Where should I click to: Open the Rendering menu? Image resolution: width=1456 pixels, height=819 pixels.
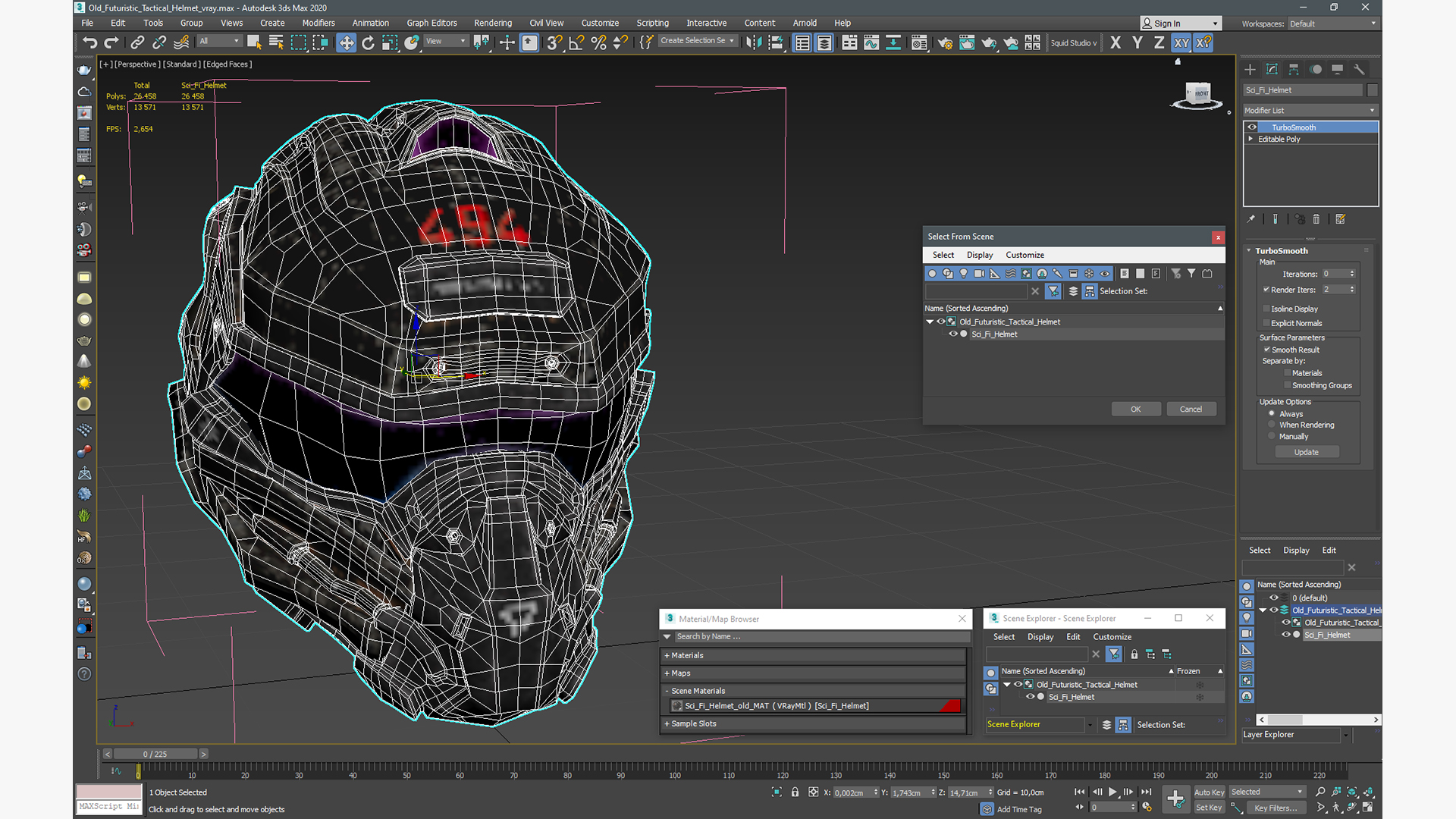(493, 23)
